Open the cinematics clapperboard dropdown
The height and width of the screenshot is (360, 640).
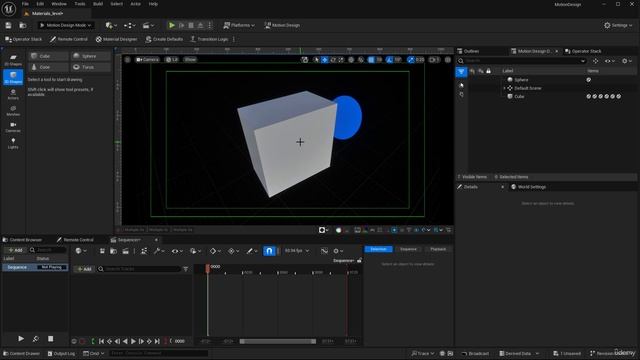coord(148,25)
